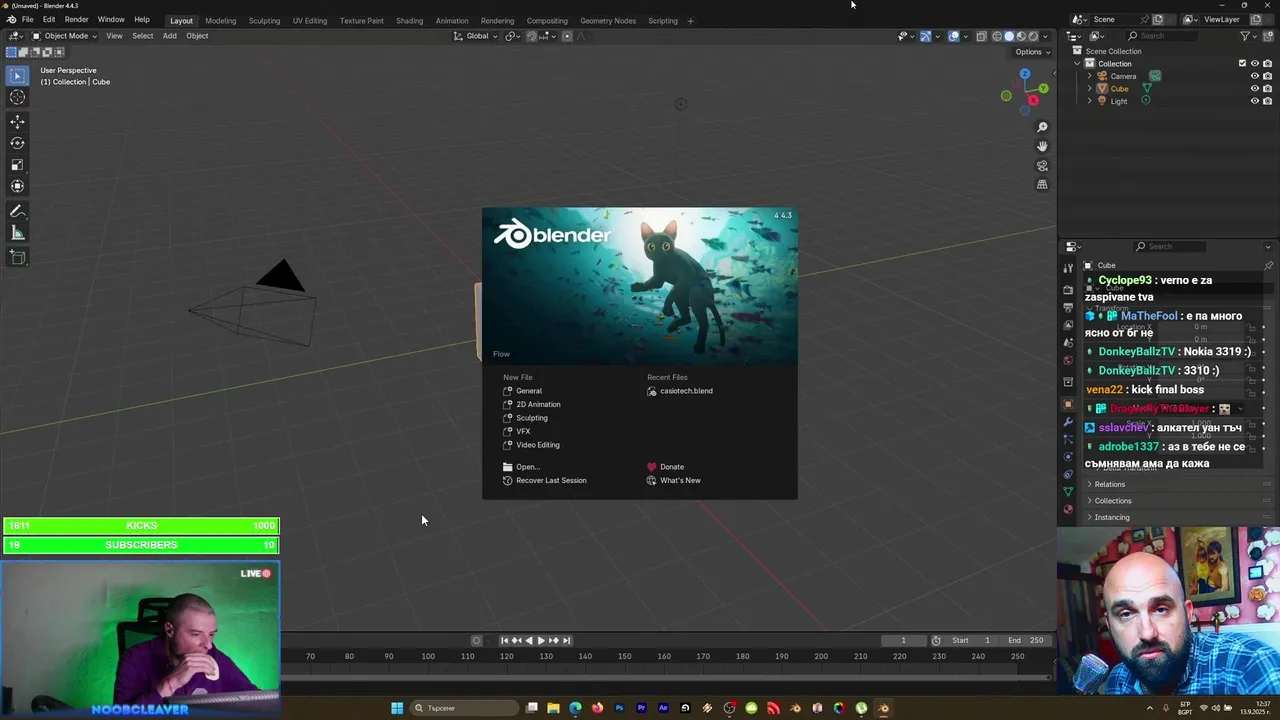Click the viewport zoom magnifier icon
This screenshot has width=1280, height=720.
(1042, 127)
